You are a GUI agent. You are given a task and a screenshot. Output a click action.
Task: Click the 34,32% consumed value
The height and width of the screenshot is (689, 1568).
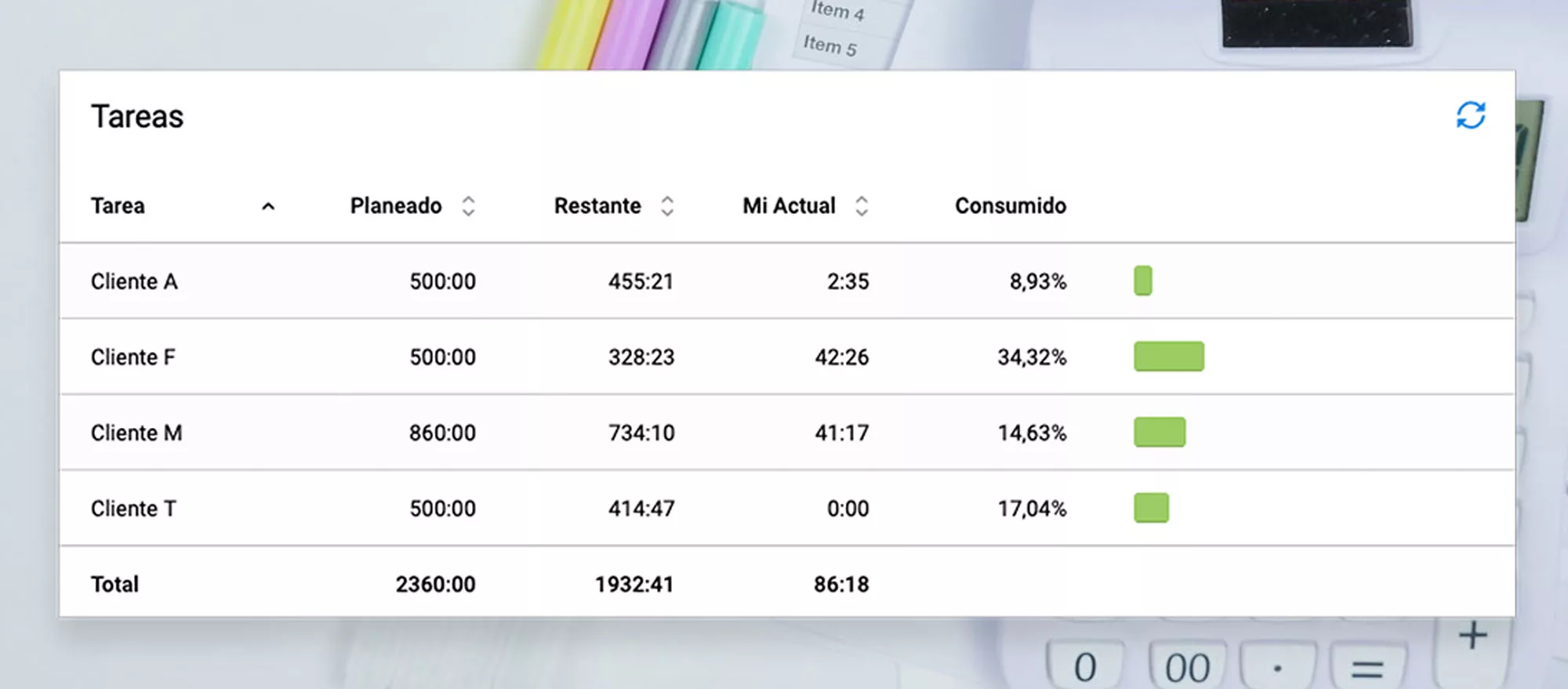(1032, 357)
